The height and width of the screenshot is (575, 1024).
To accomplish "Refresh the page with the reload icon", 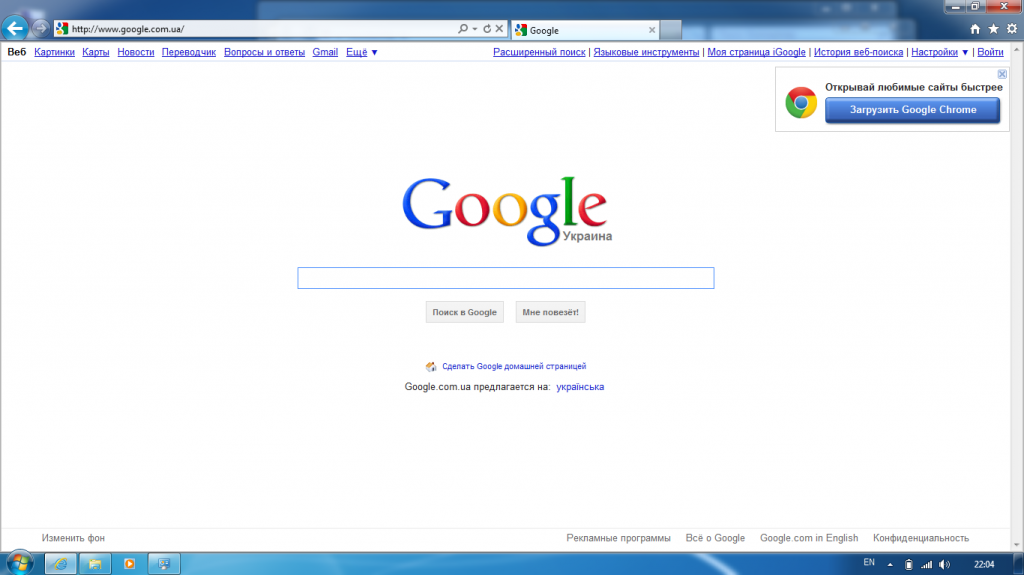I will pyautogui.click(x=487, y=29).
